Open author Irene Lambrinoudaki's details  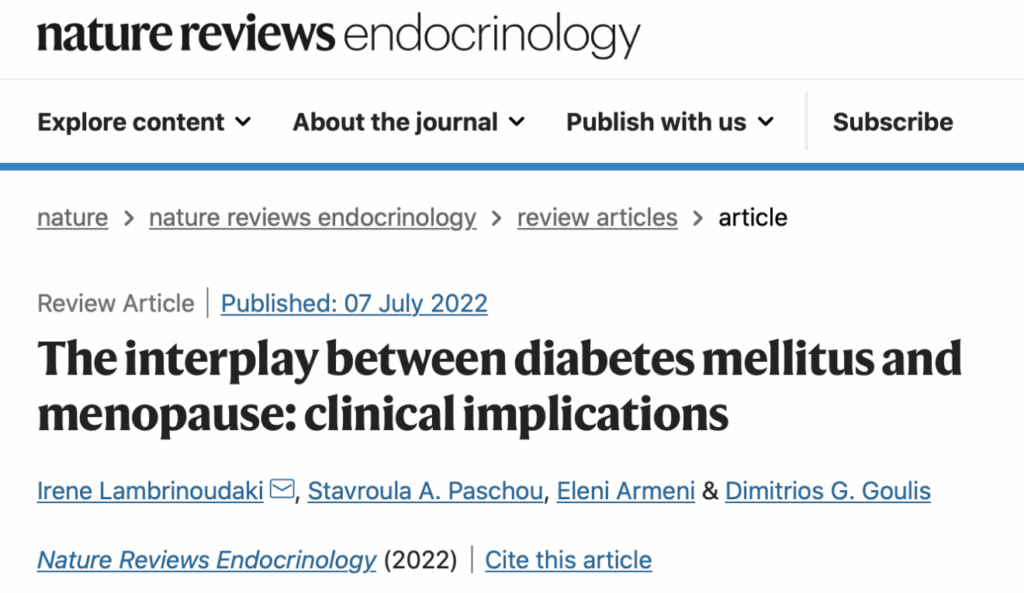(x=150, y=491)
